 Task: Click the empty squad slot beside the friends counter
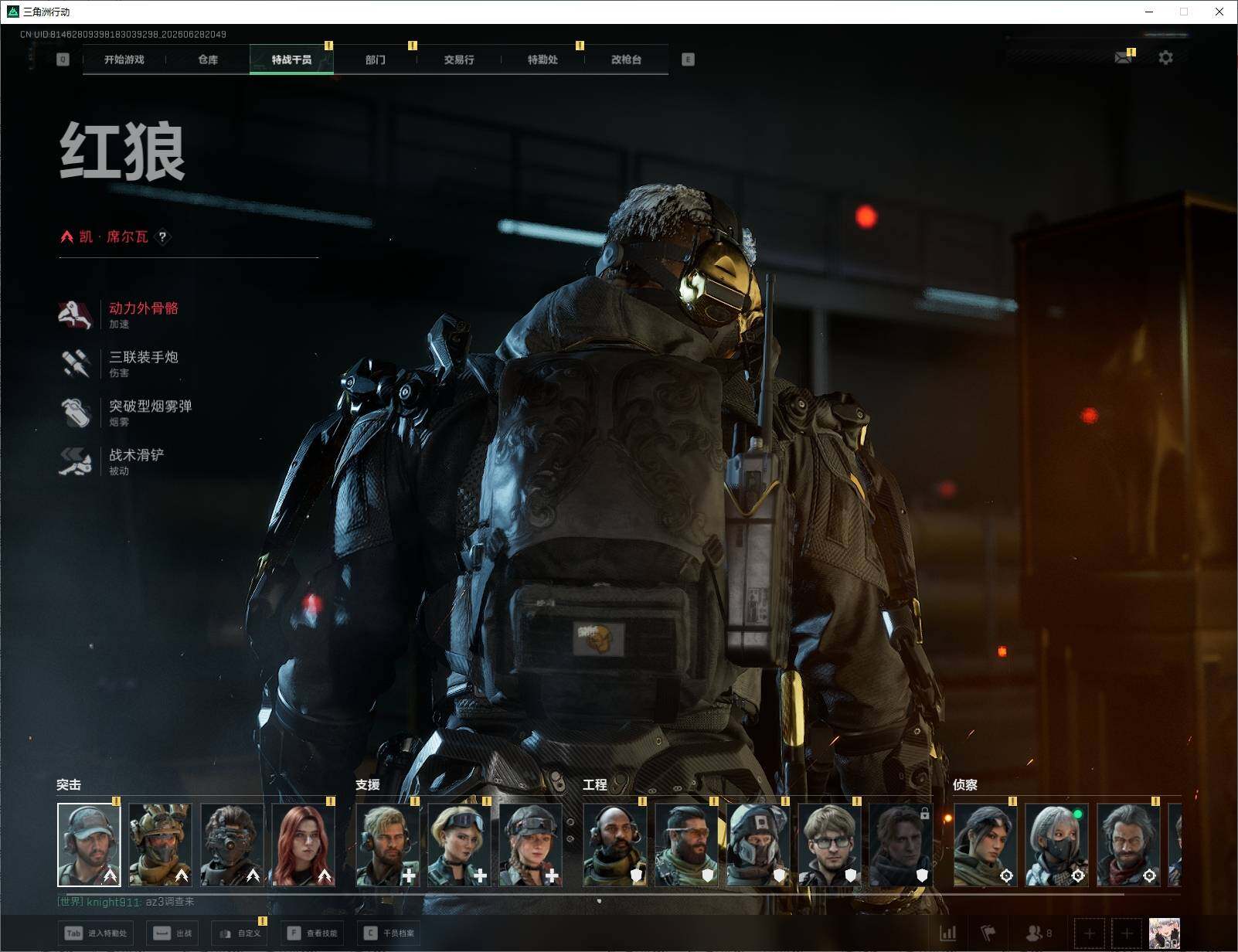pos(1089,933)
